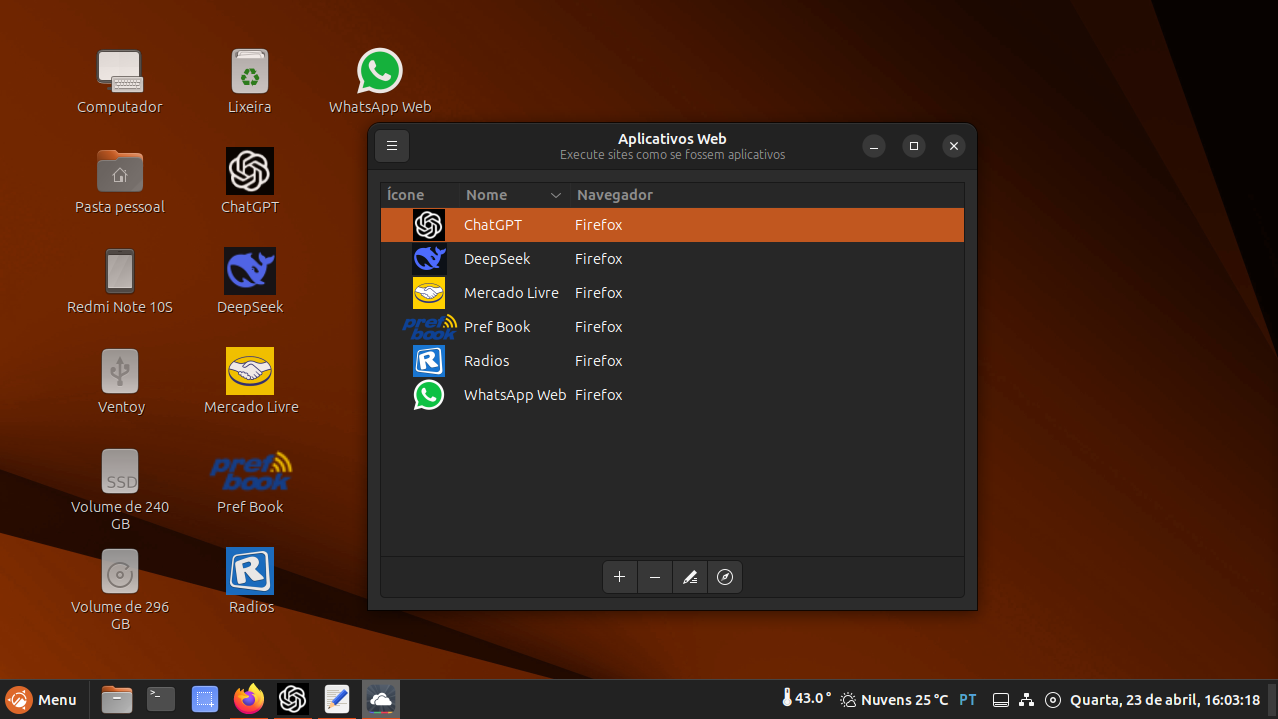Click on-screen keyboard tray icon
1278x719 pixels.
coord(1002,700)
